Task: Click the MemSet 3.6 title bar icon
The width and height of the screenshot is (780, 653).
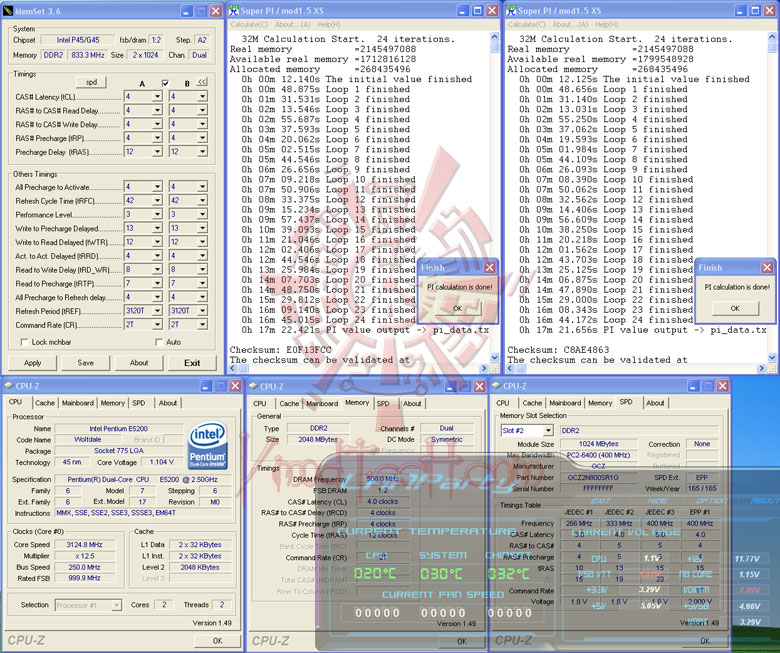Action: (8, 11)
